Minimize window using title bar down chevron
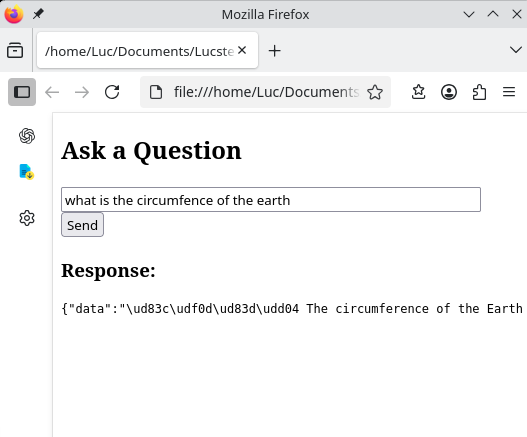The width and height of the screenshot is (527, 437). [x=469, y=14]
